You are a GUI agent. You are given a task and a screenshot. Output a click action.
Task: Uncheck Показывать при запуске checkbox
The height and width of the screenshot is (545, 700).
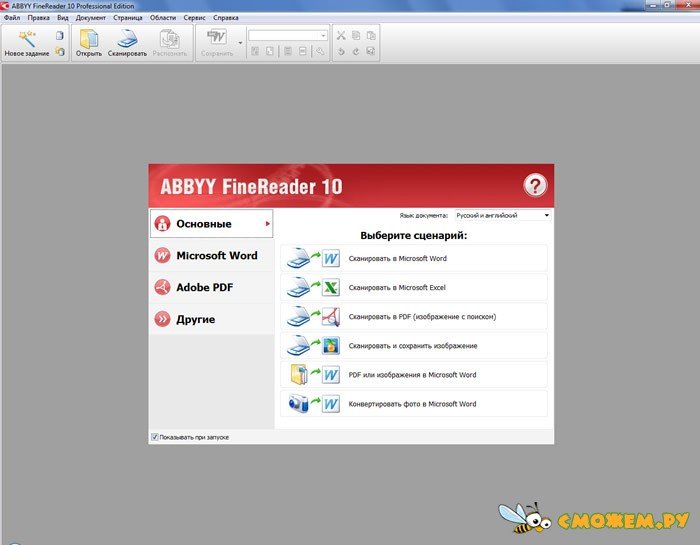[154, 437]
